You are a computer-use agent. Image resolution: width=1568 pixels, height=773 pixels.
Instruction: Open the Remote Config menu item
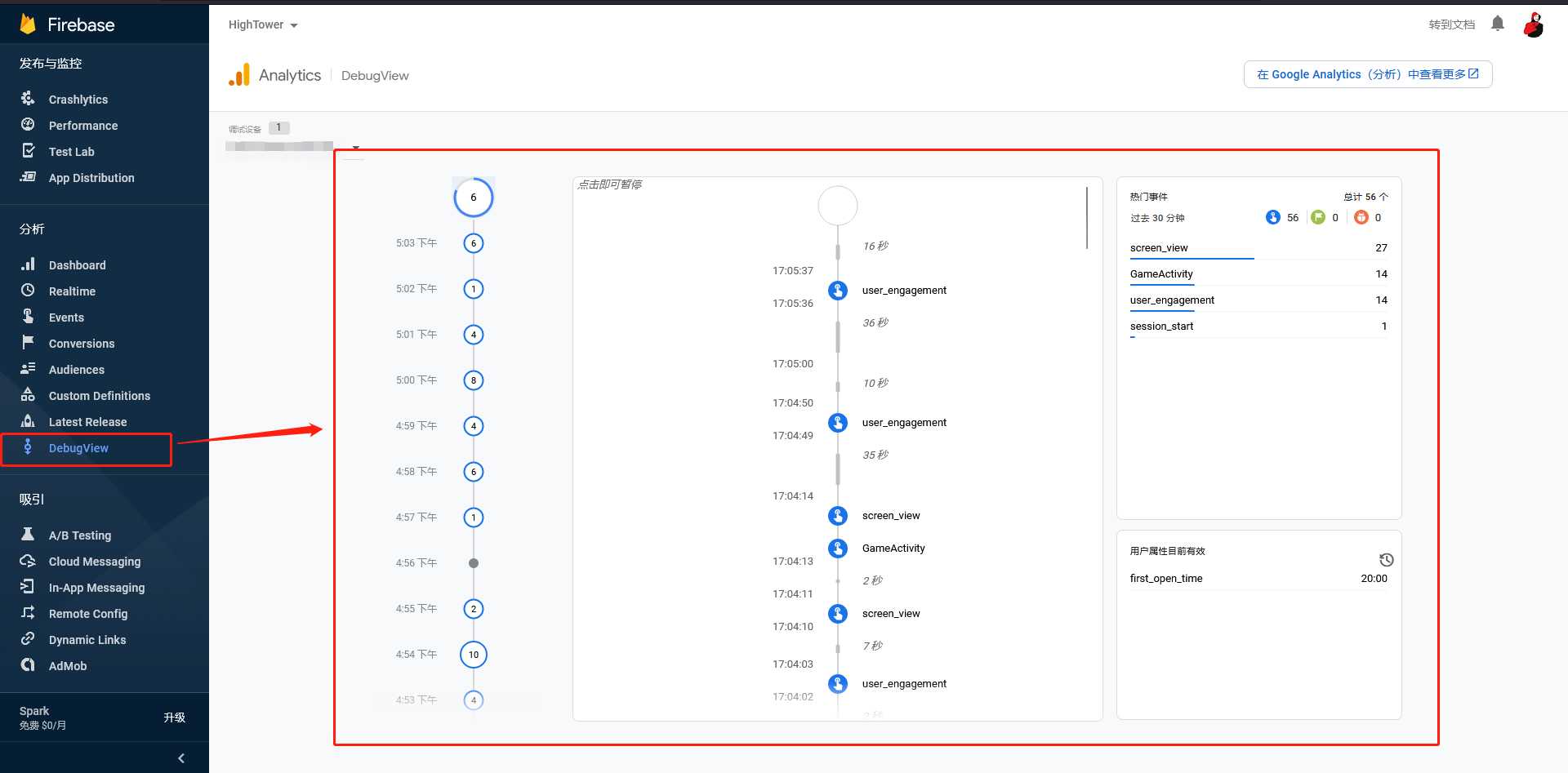click(88, 614)
